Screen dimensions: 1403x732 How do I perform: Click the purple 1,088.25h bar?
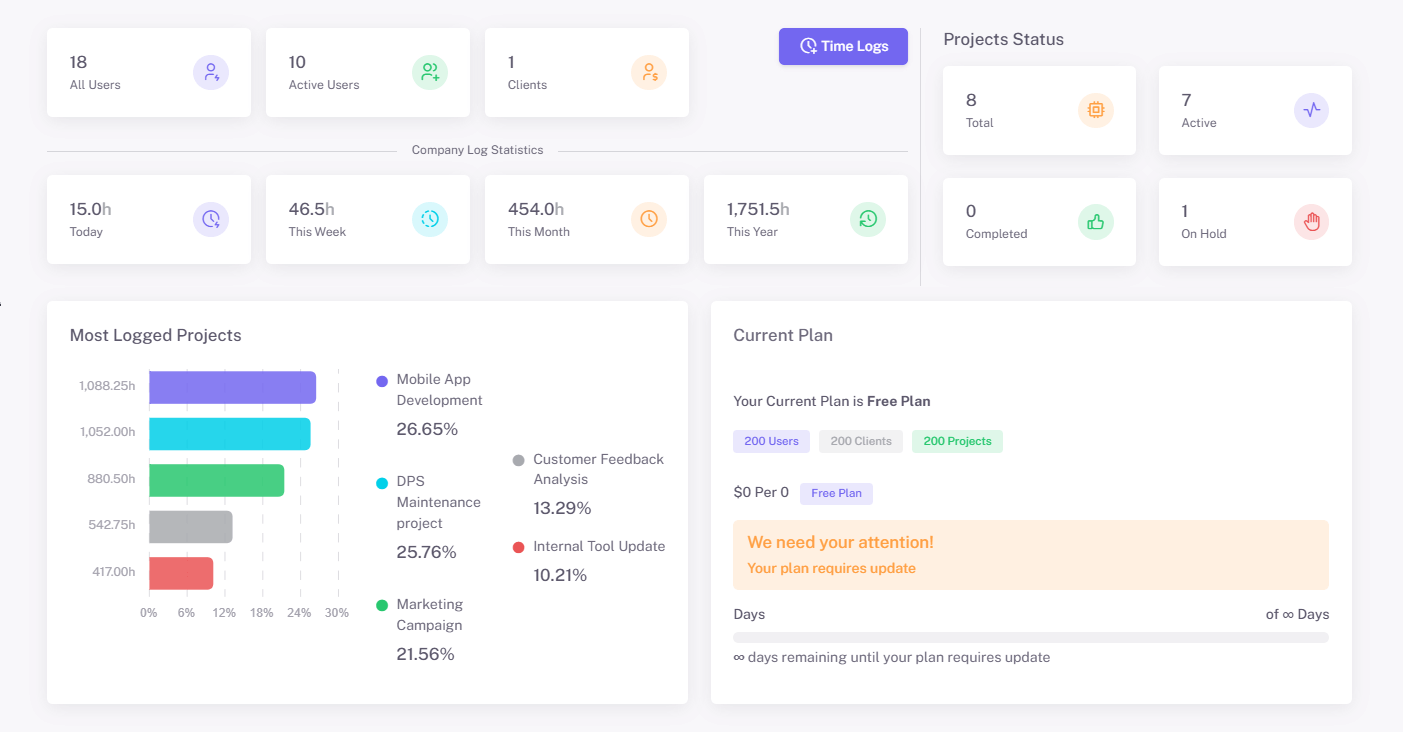click(233, 387)
